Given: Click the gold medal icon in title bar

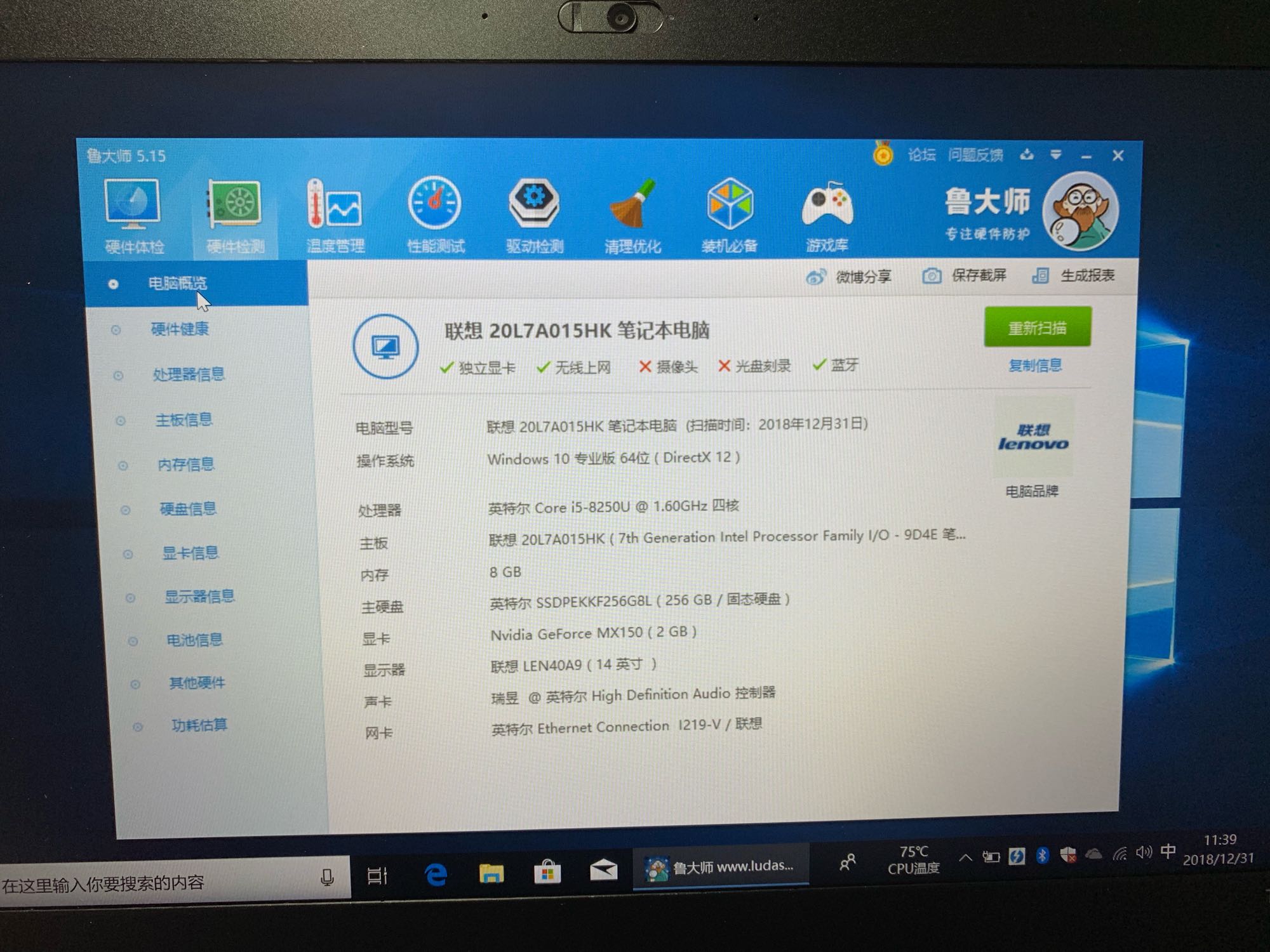Looking at the screenshot, I should click(x=883, y=154).
